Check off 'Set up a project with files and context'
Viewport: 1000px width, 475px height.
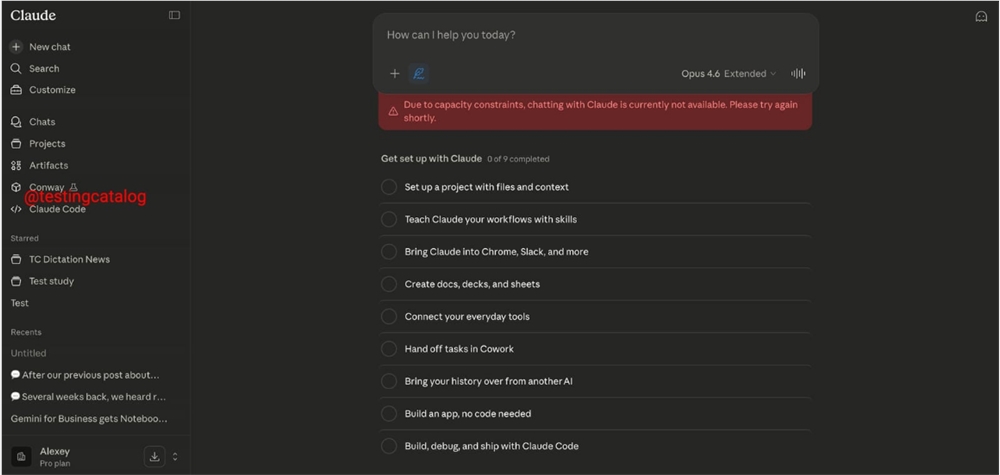389,187
